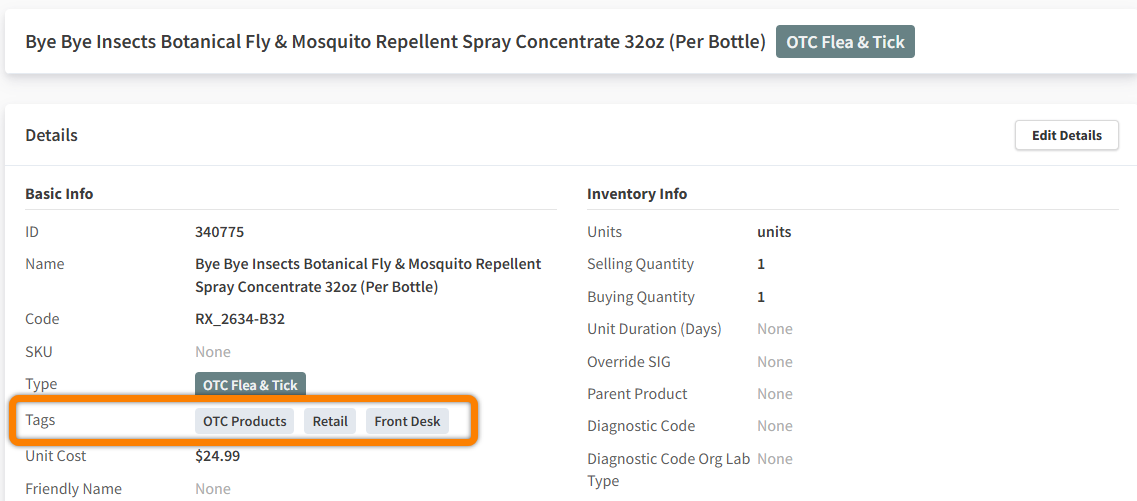Select the Units value 'units'

(774, 233)
